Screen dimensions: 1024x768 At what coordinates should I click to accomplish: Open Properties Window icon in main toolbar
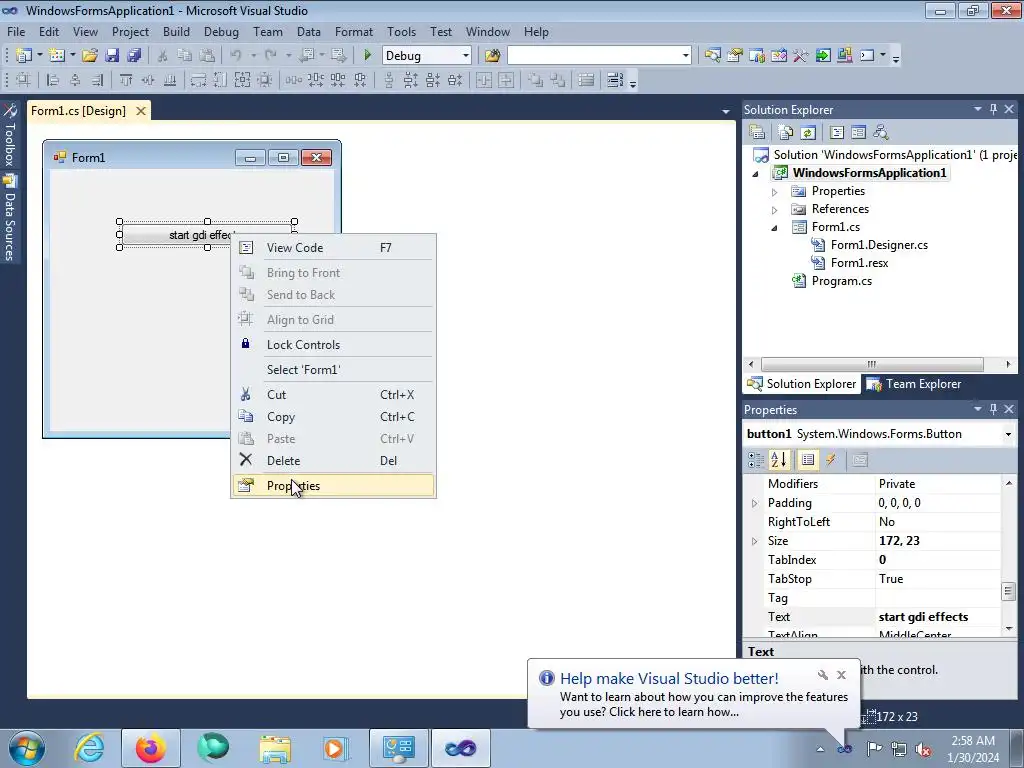click(x=735, y=56)
